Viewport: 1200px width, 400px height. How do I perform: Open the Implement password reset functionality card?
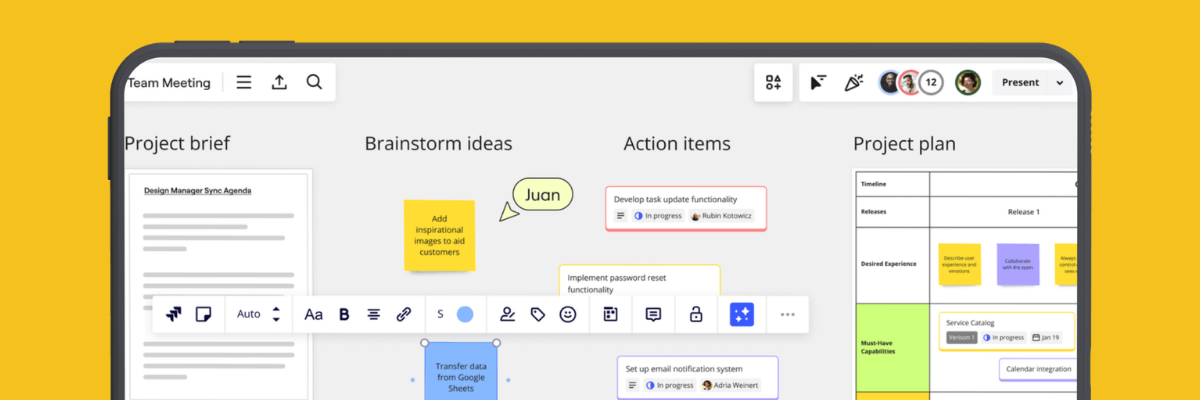(639, 281)
